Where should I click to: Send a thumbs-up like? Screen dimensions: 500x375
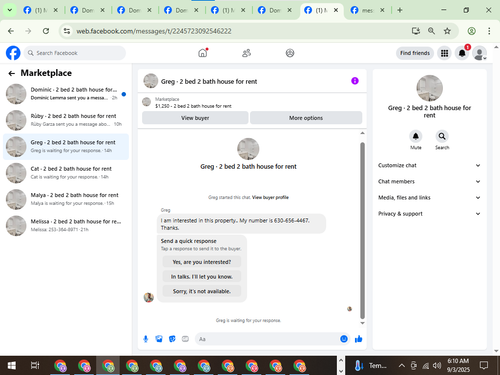(359, 339)
